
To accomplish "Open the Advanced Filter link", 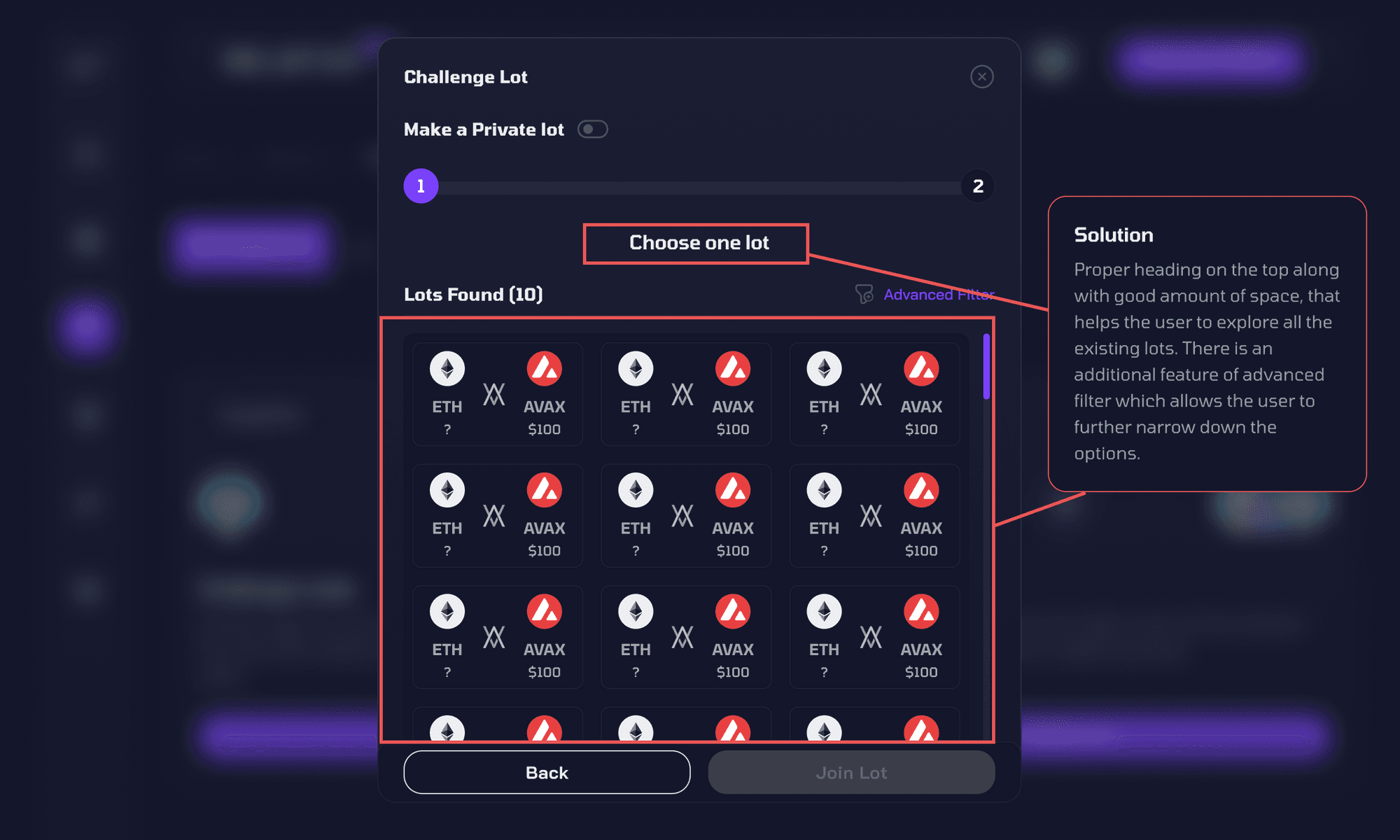I will (x=938, y=295).
